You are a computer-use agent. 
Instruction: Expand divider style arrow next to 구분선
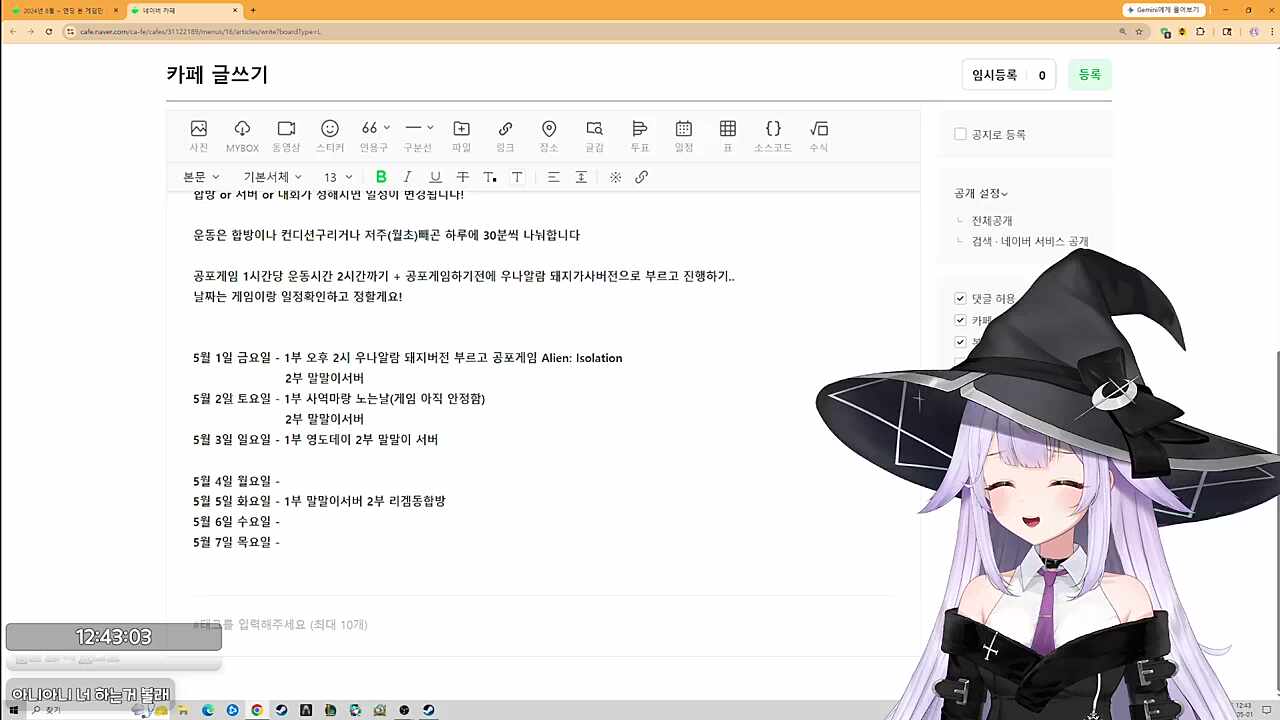coord(430,127)
